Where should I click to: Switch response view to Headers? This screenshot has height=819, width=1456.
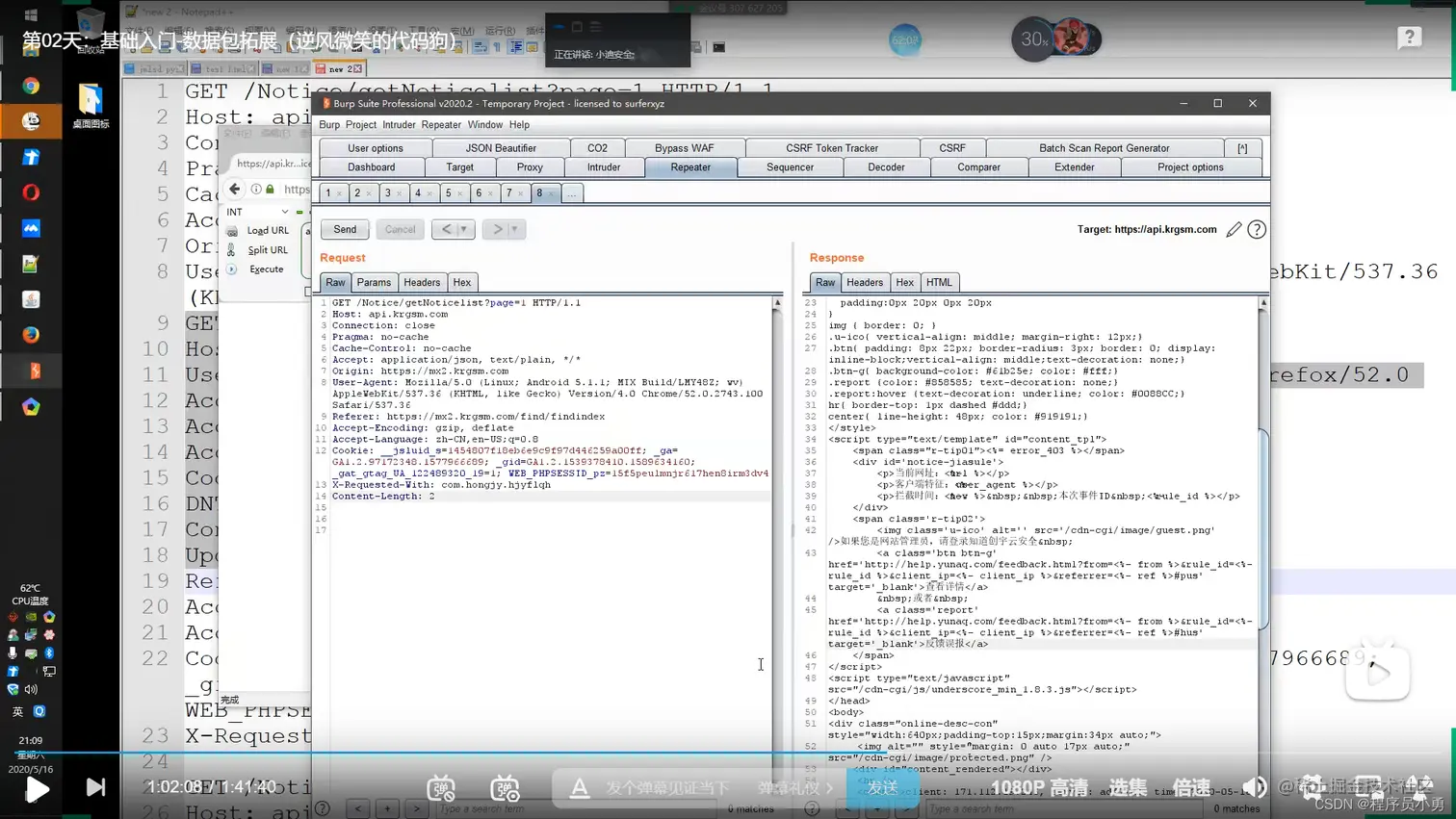click(x=865, y=282)
